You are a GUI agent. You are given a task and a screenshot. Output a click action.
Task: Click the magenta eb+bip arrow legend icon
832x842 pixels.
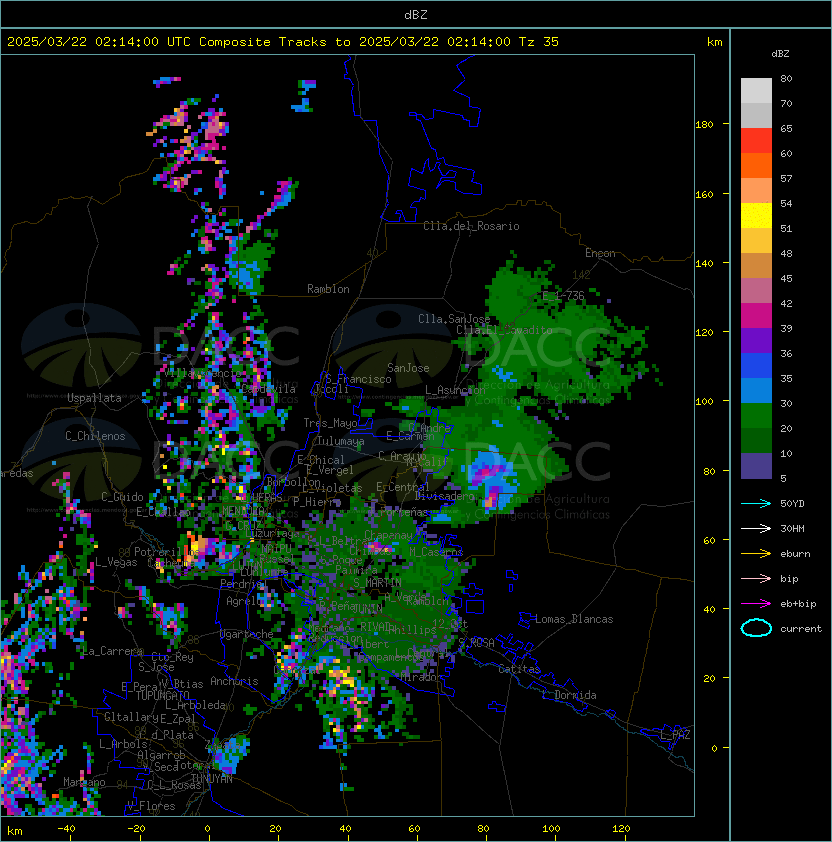(756, 604)
